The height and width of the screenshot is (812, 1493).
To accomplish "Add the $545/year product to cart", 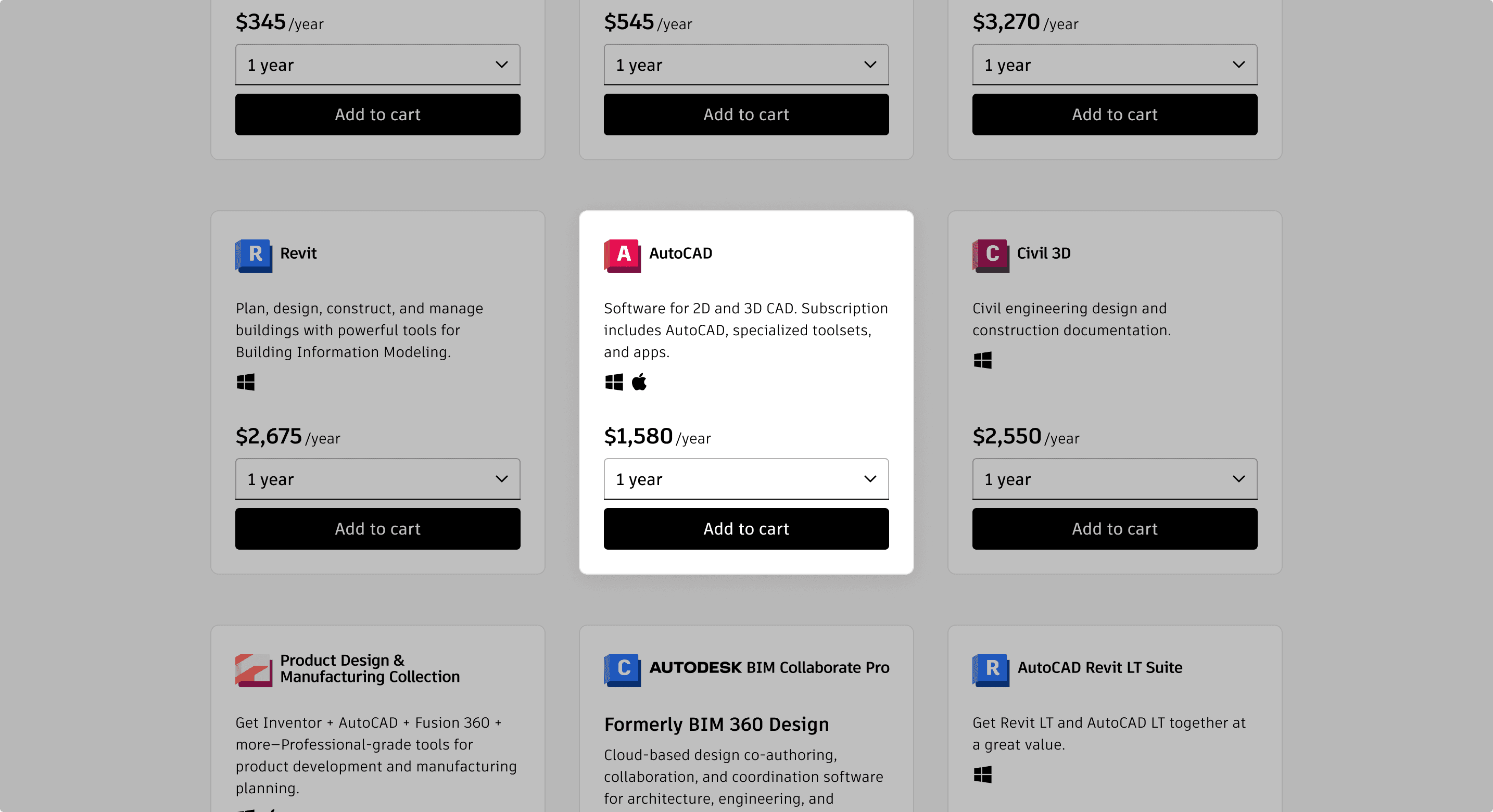I will pos(746,114).
